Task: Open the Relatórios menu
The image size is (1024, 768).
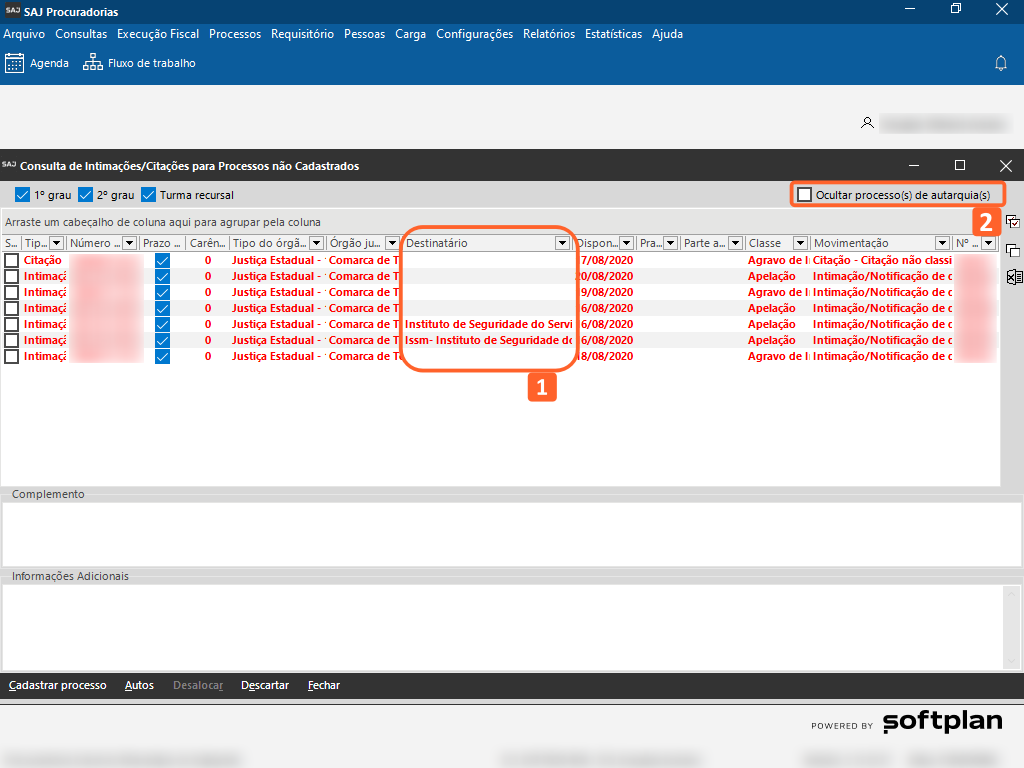Action: (548, 34)
